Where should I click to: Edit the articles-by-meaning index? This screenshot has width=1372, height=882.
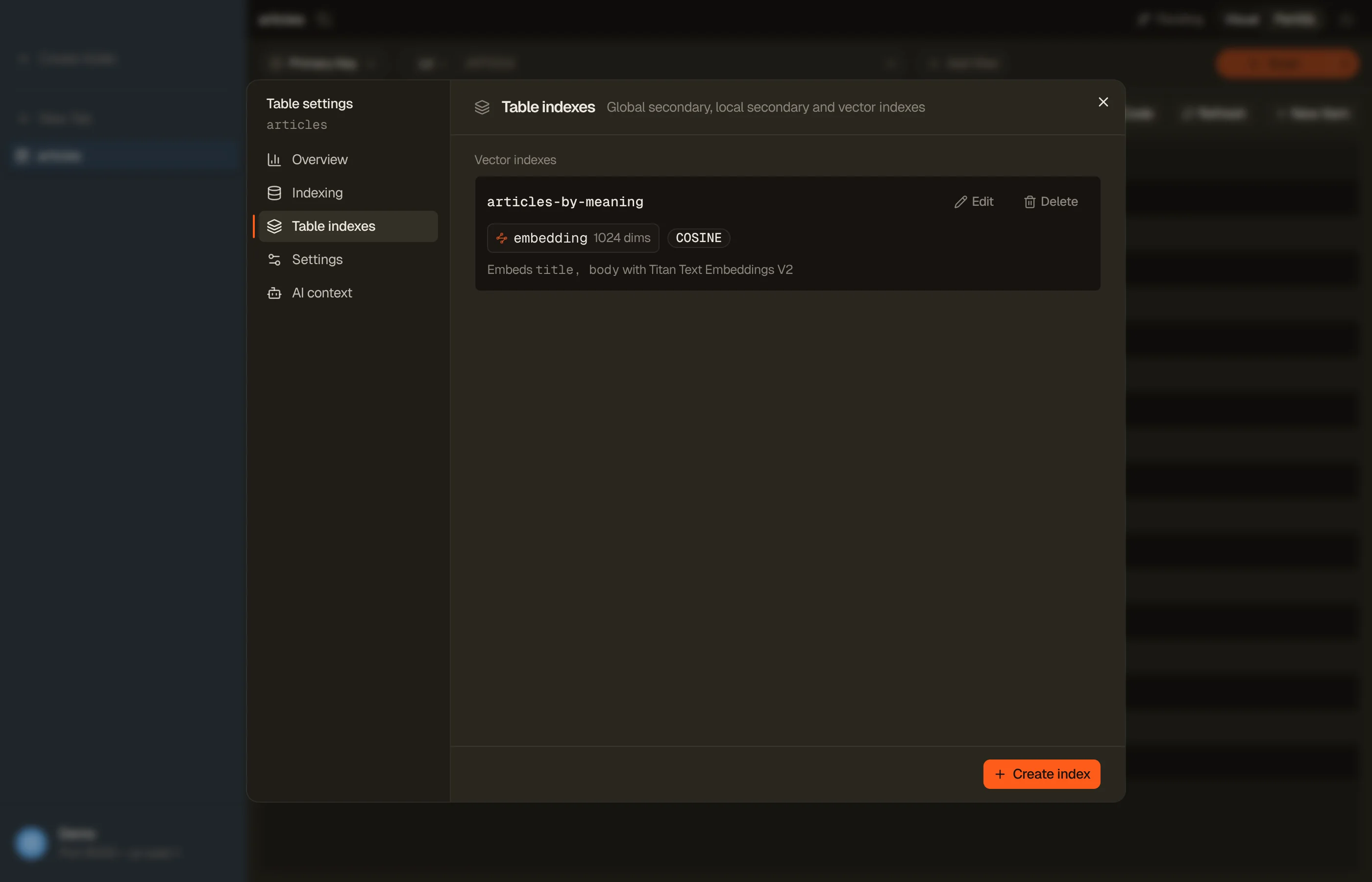click(x=974, y=202)
